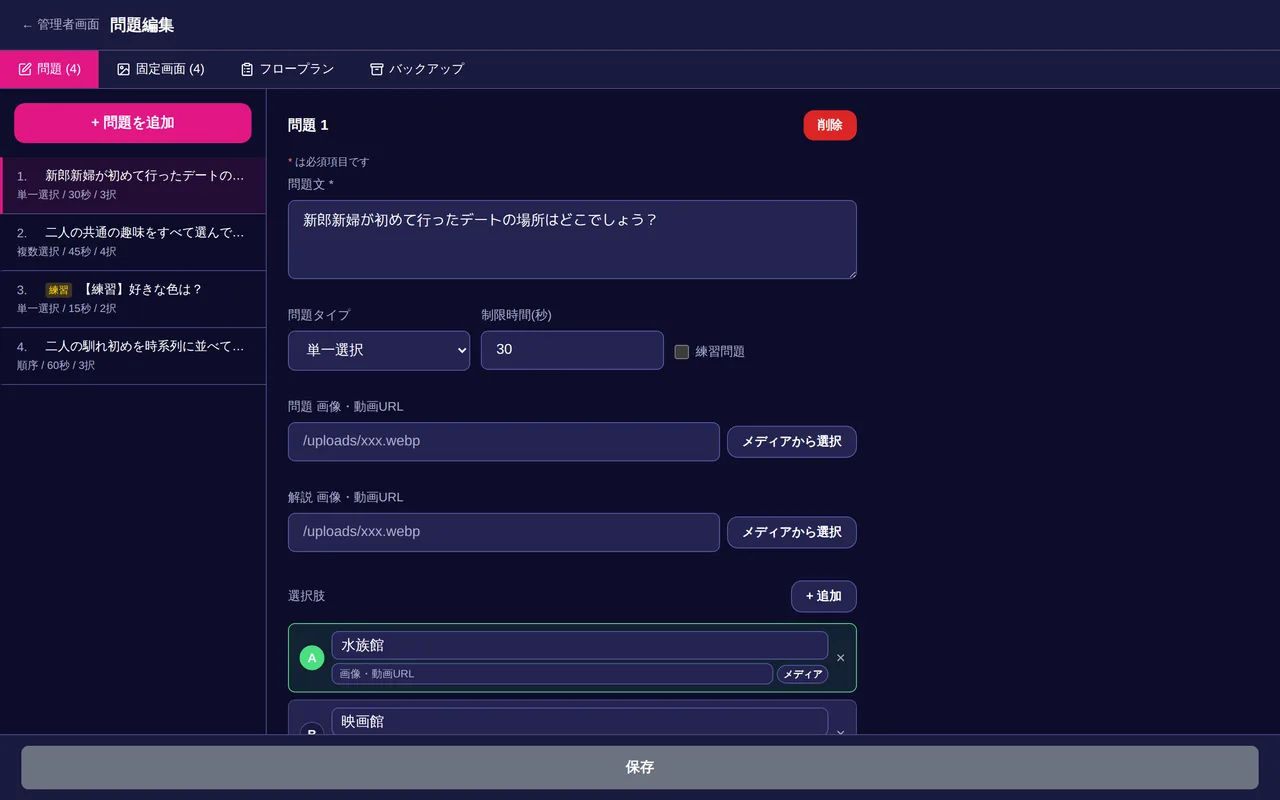Viewport: 1280px width, 800px height.
Task: Click the clipboard icon on フロープラン tab
Action: point(247,69)
